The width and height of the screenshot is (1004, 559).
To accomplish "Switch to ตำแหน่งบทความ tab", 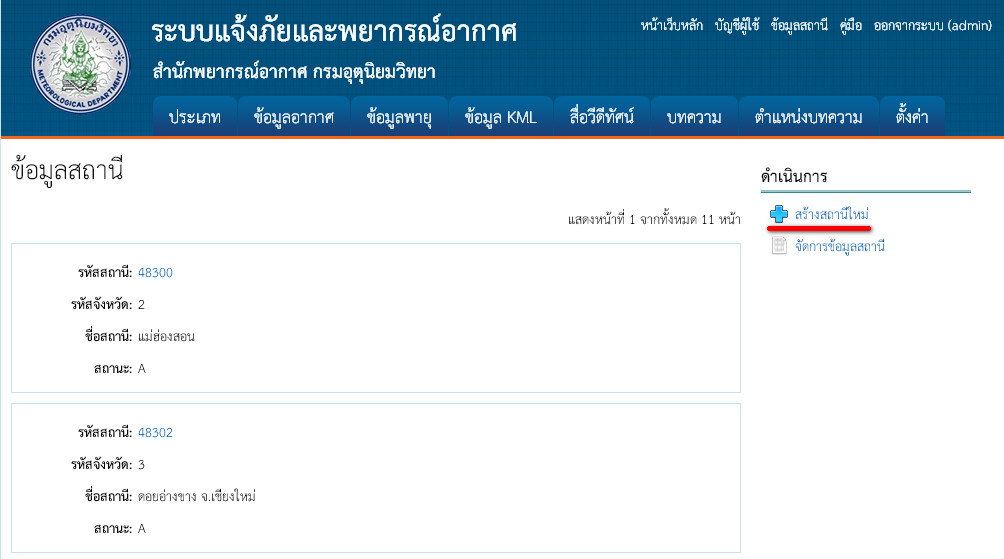I will tap(808, 117).
